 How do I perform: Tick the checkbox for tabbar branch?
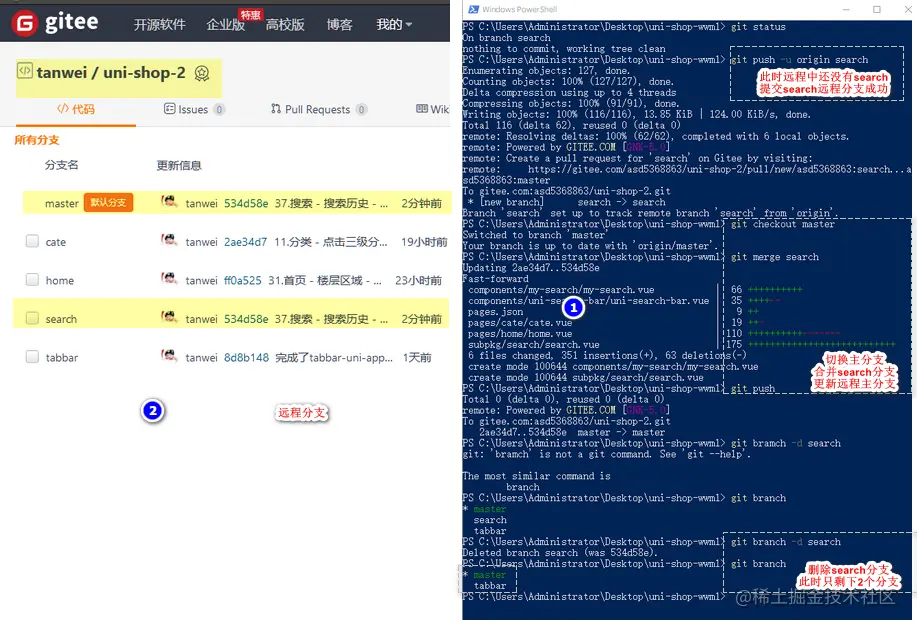tap(32, 357)
